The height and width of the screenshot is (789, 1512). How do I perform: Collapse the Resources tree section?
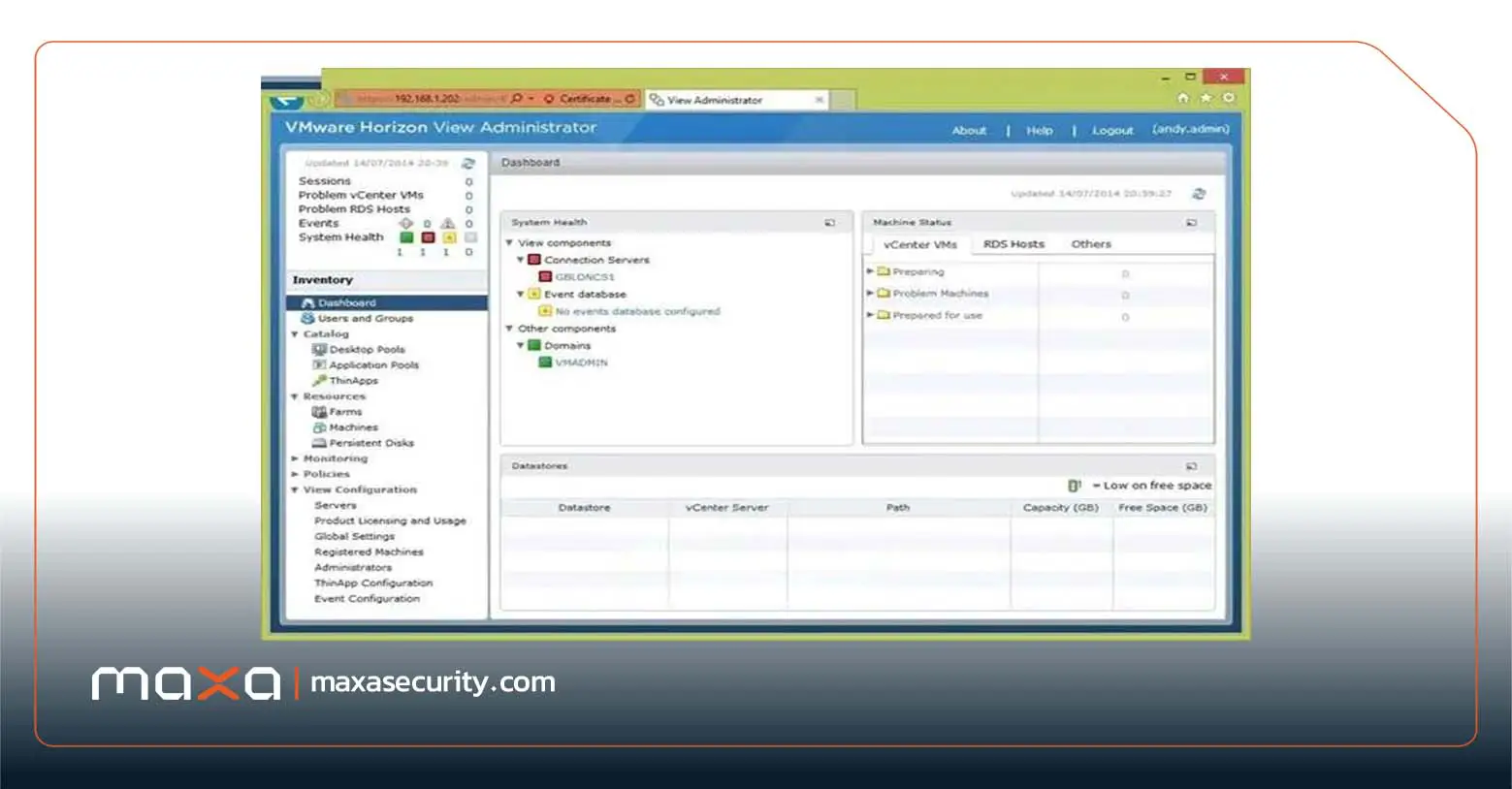(295, 396)
